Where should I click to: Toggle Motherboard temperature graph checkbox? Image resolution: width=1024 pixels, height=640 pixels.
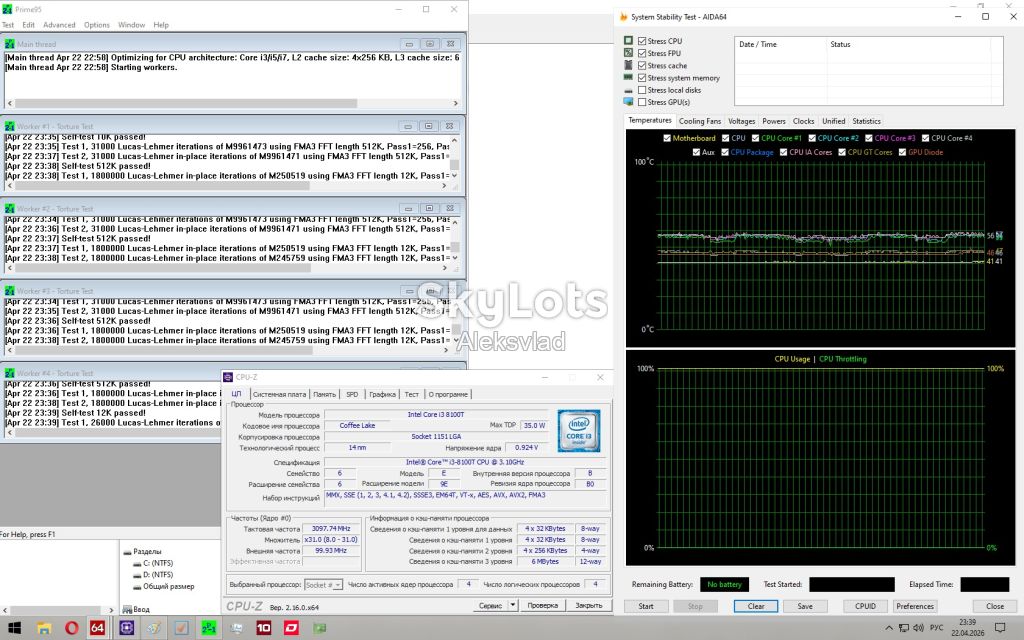tap(667, 138)
